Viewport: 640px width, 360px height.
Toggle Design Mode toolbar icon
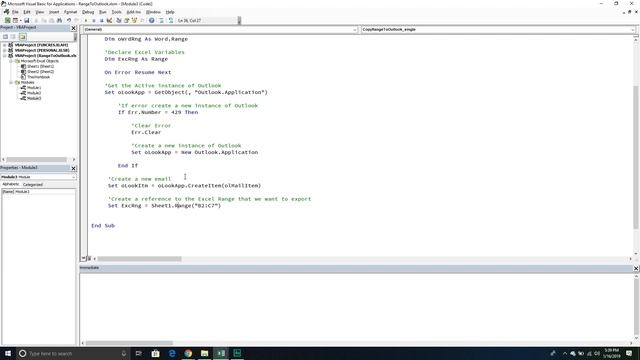(109, 20)
